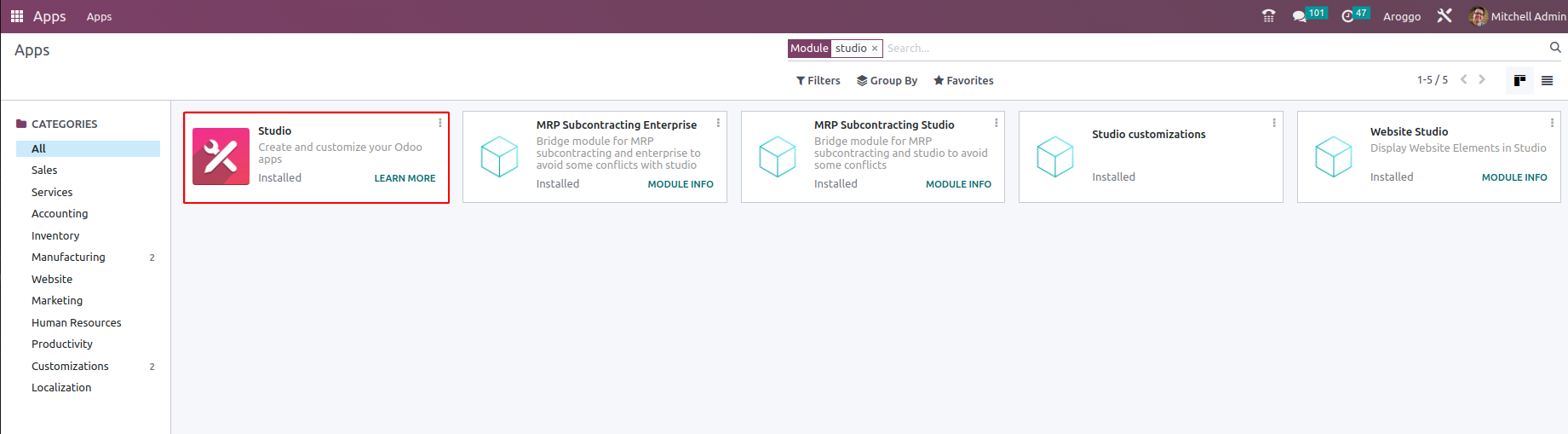The image size is (1568, 434).
Task: Click CATEGORIES folder icon
Action: click(x=21, y=124)
